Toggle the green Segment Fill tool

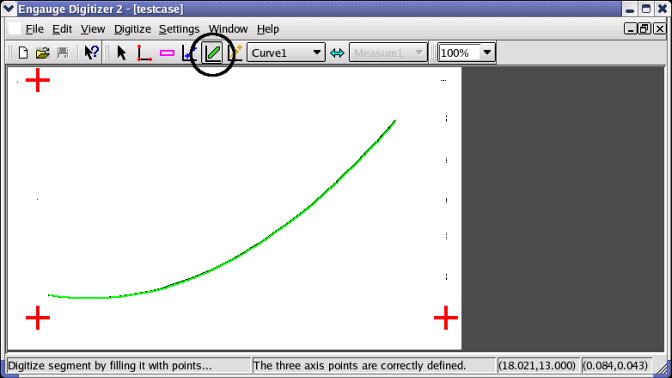(x=213, y=53)
